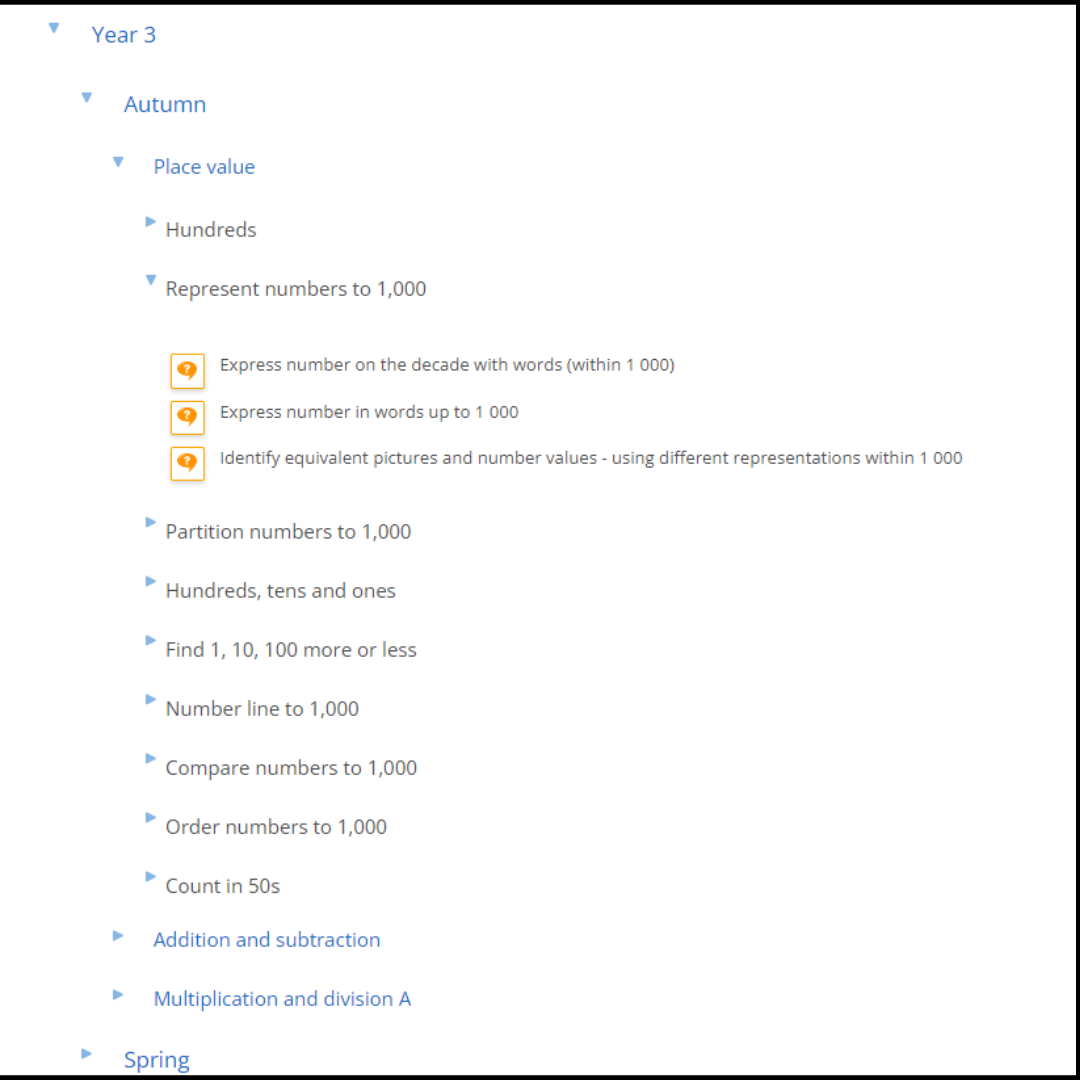Collapse Represent numbers to 1,000 arrow

coord(151,281)
